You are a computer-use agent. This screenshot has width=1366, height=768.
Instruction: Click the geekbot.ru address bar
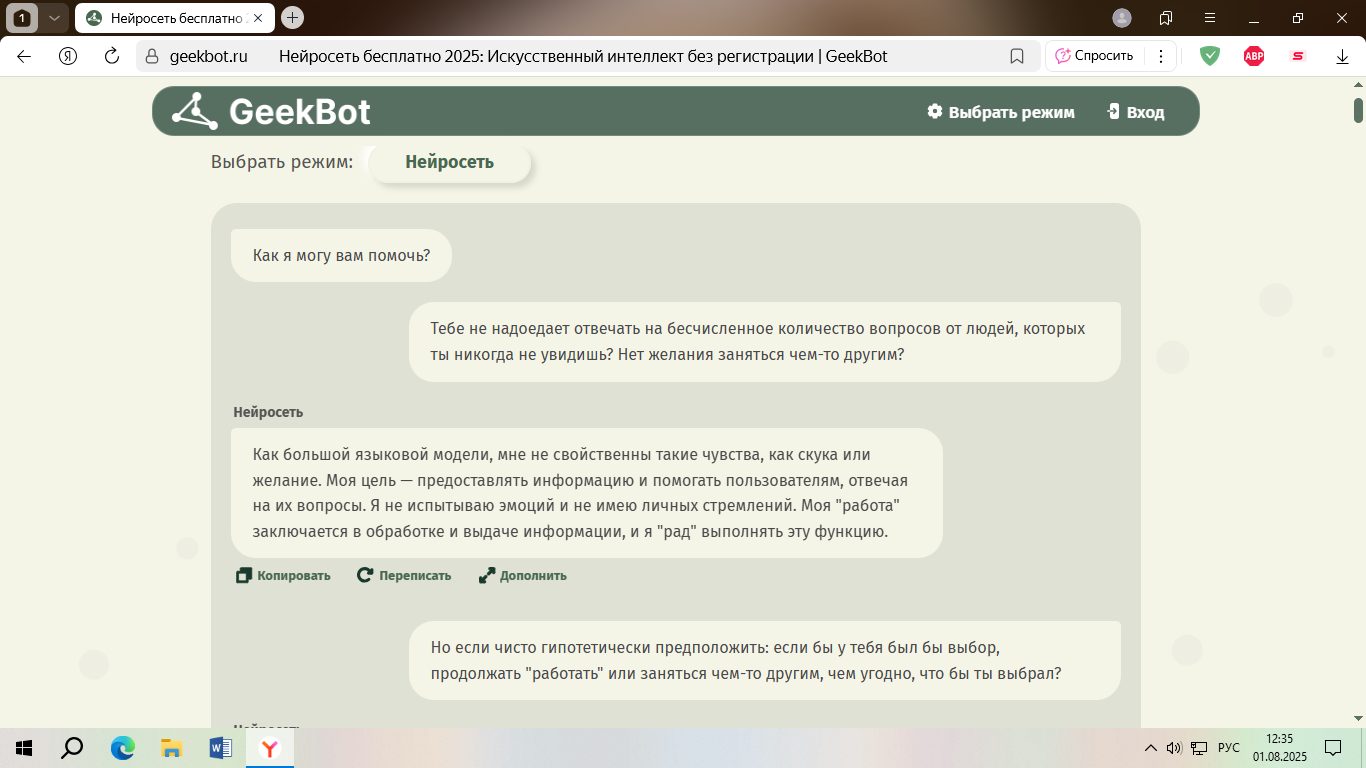[208, 56]
